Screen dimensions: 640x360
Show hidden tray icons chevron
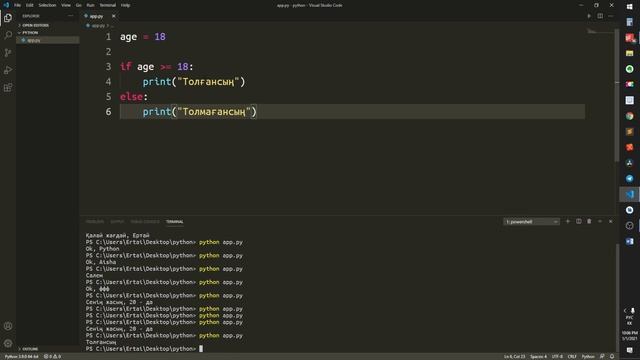[624, 311]
